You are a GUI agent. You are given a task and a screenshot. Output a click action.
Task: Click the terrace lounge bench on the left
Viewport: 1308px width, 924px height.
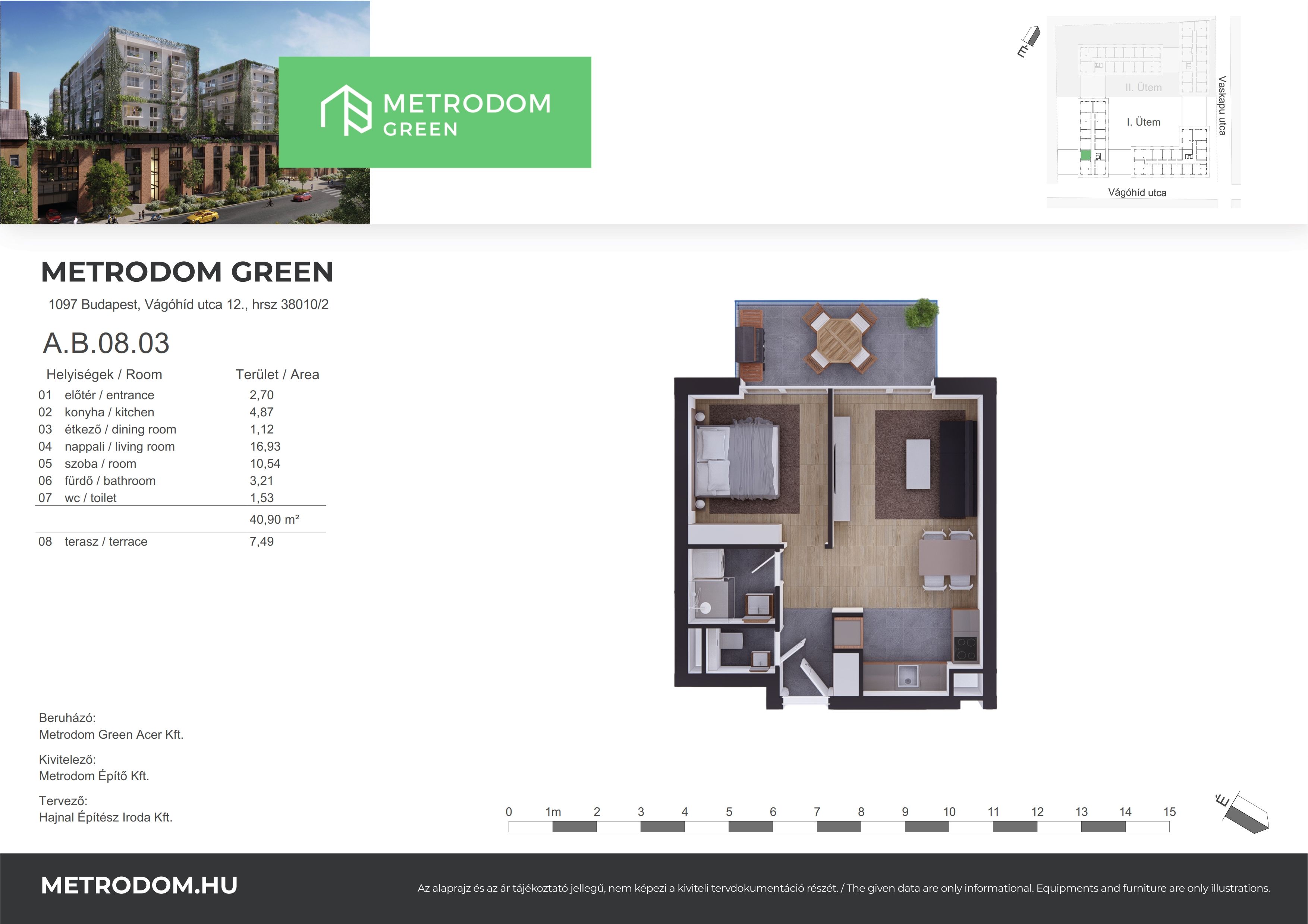point(750,345)
